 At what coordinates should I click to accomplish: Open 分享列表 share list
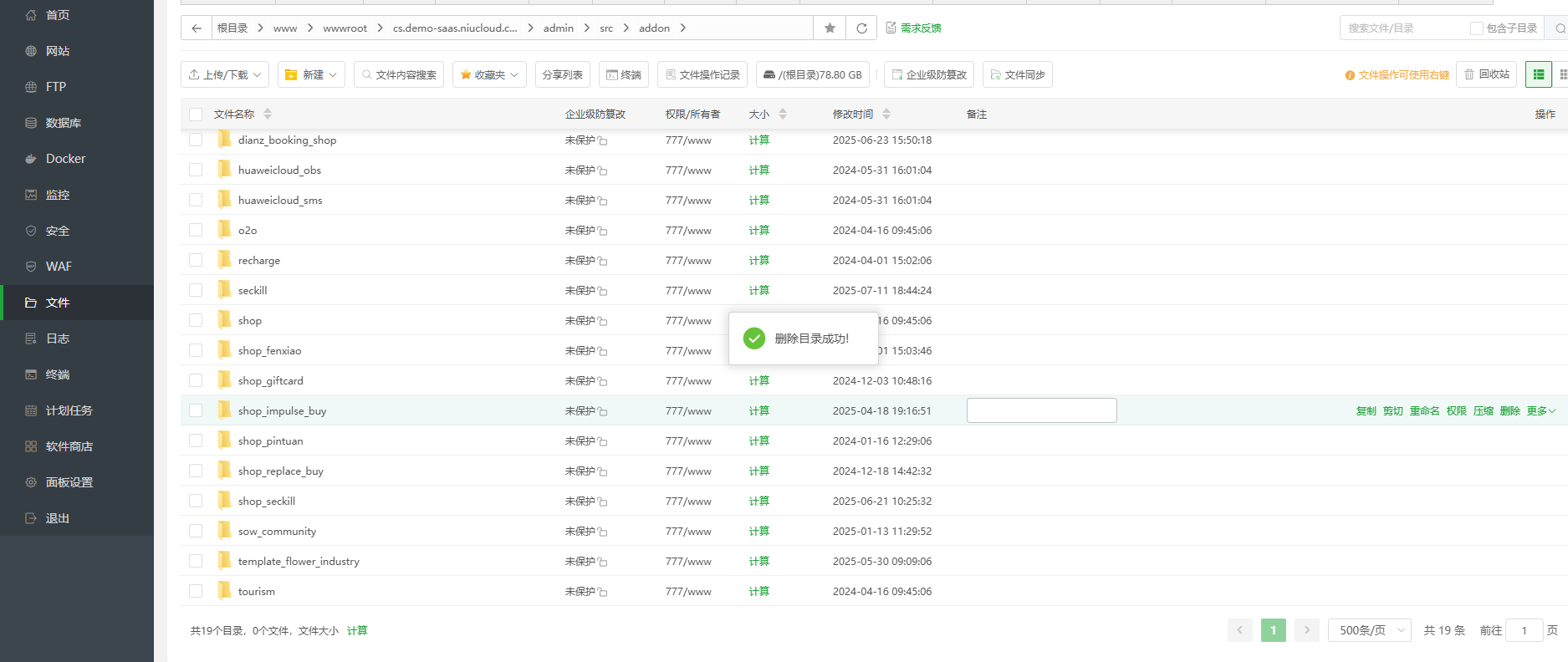(x=563, y=74)
